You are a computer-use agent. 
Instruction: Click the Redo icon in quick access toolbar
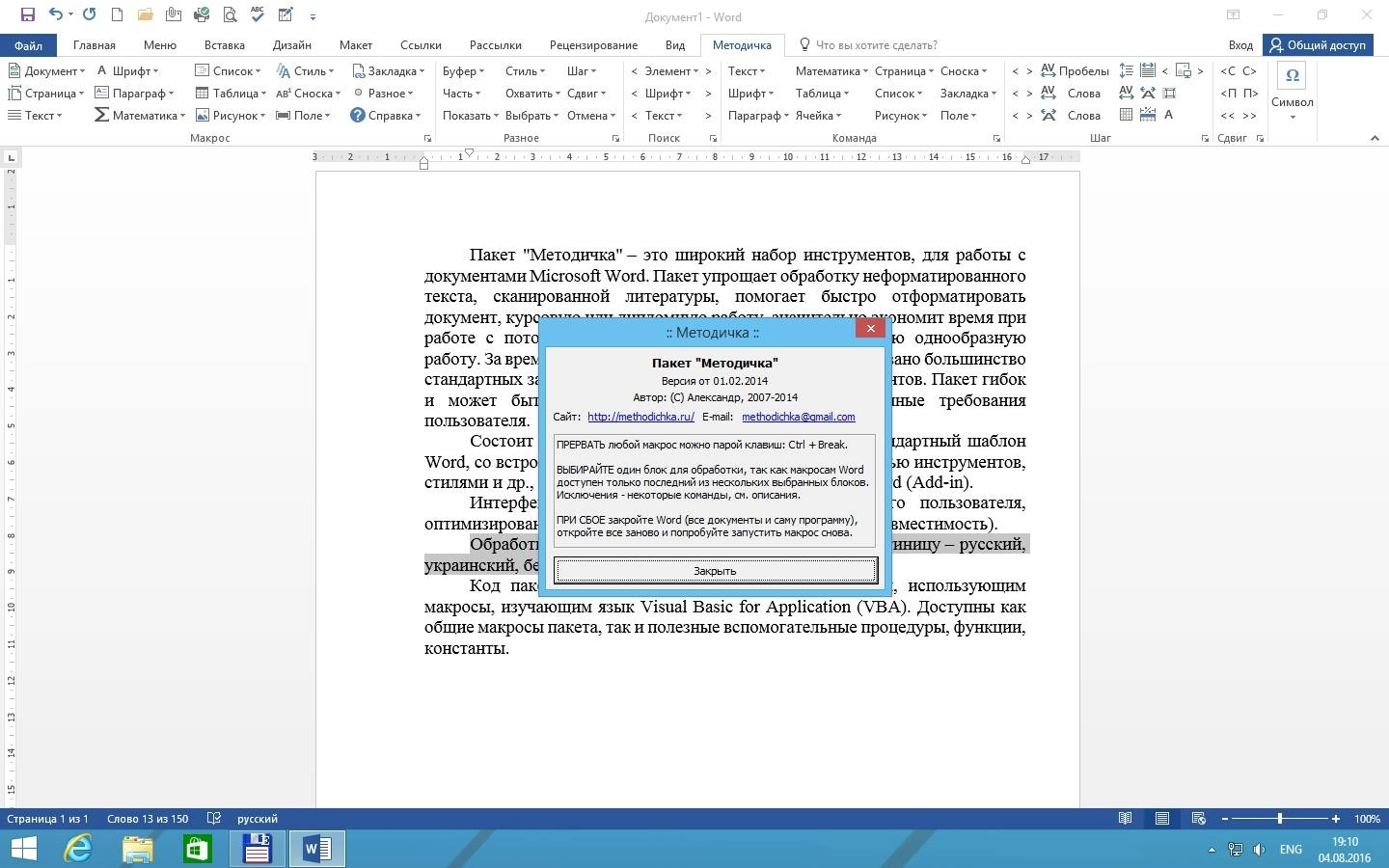90,15
